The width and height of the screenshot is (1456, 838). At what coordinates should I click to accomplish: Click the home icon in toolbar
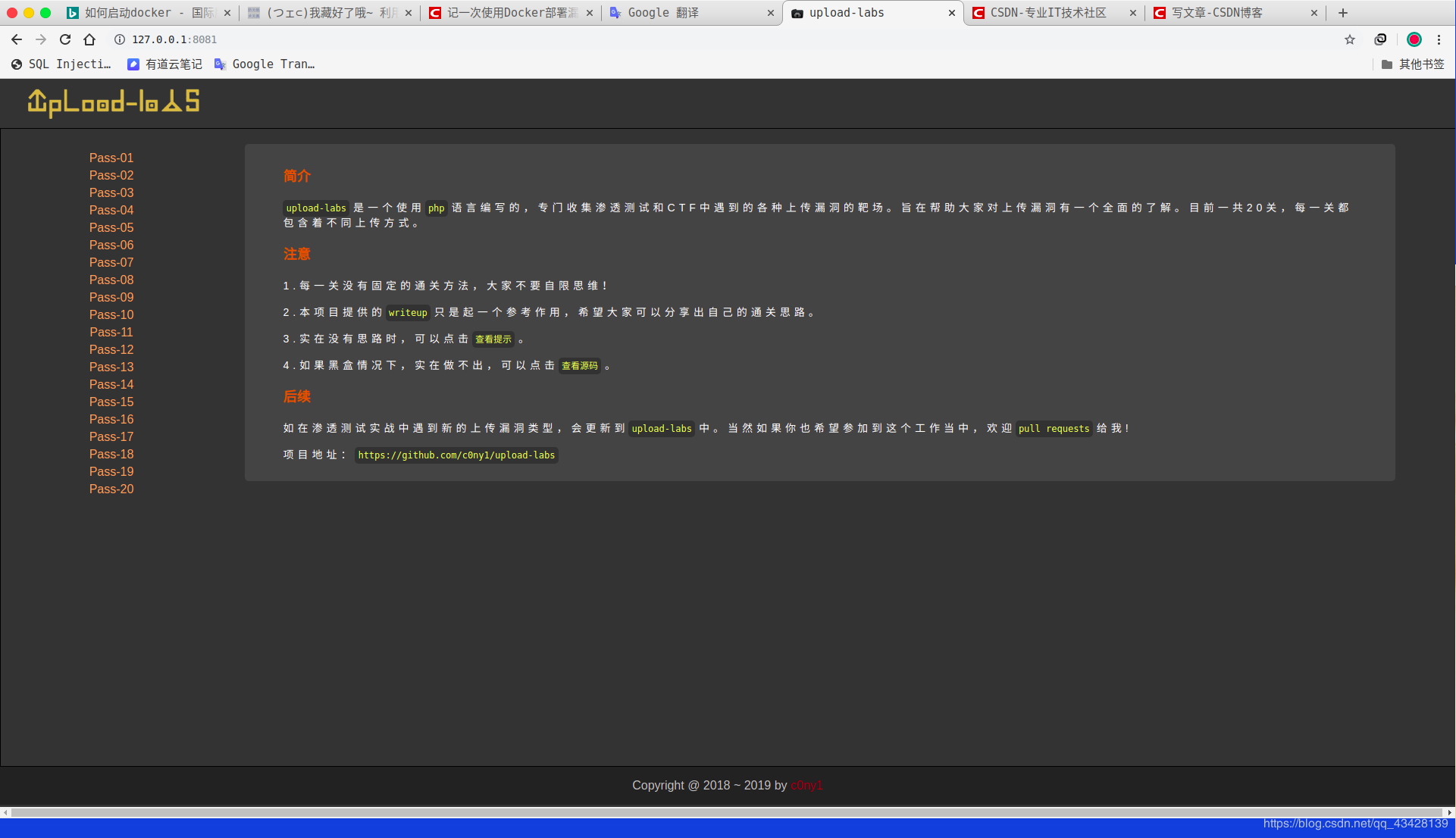[x=89, y=39]
